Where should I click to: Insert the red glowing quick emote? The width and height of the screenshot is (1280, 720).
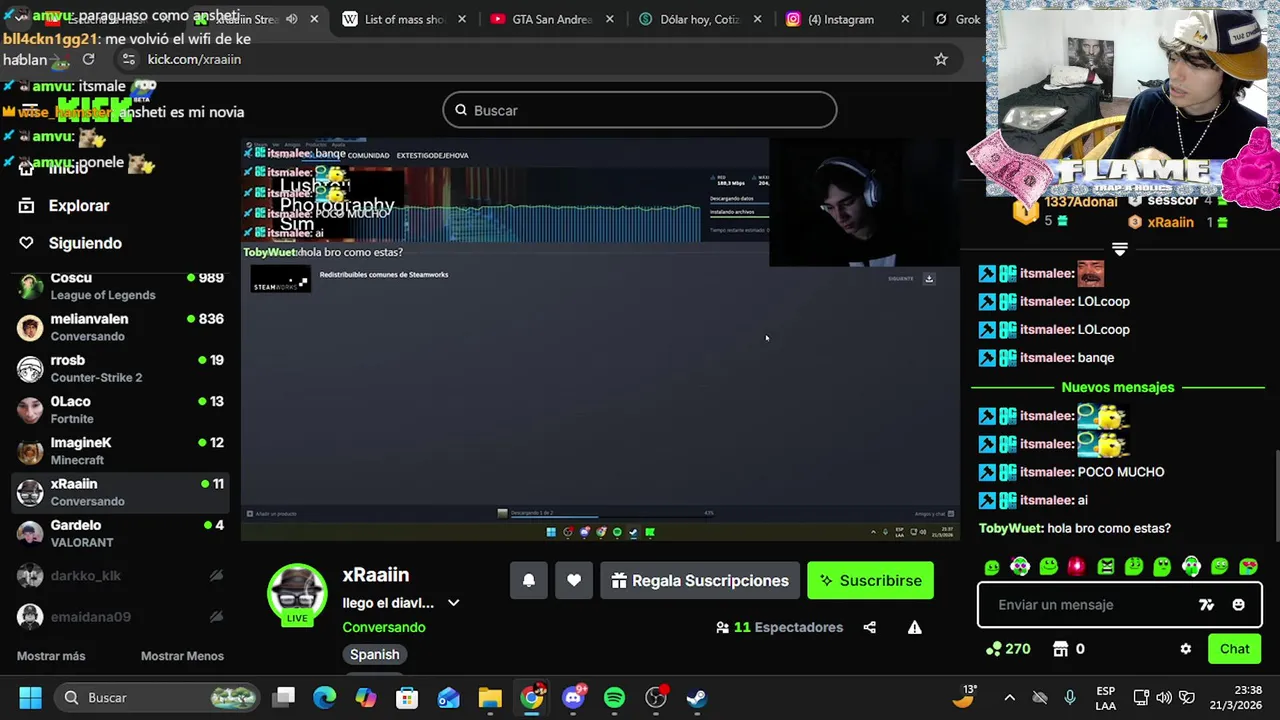click(x=1077, y=567)
